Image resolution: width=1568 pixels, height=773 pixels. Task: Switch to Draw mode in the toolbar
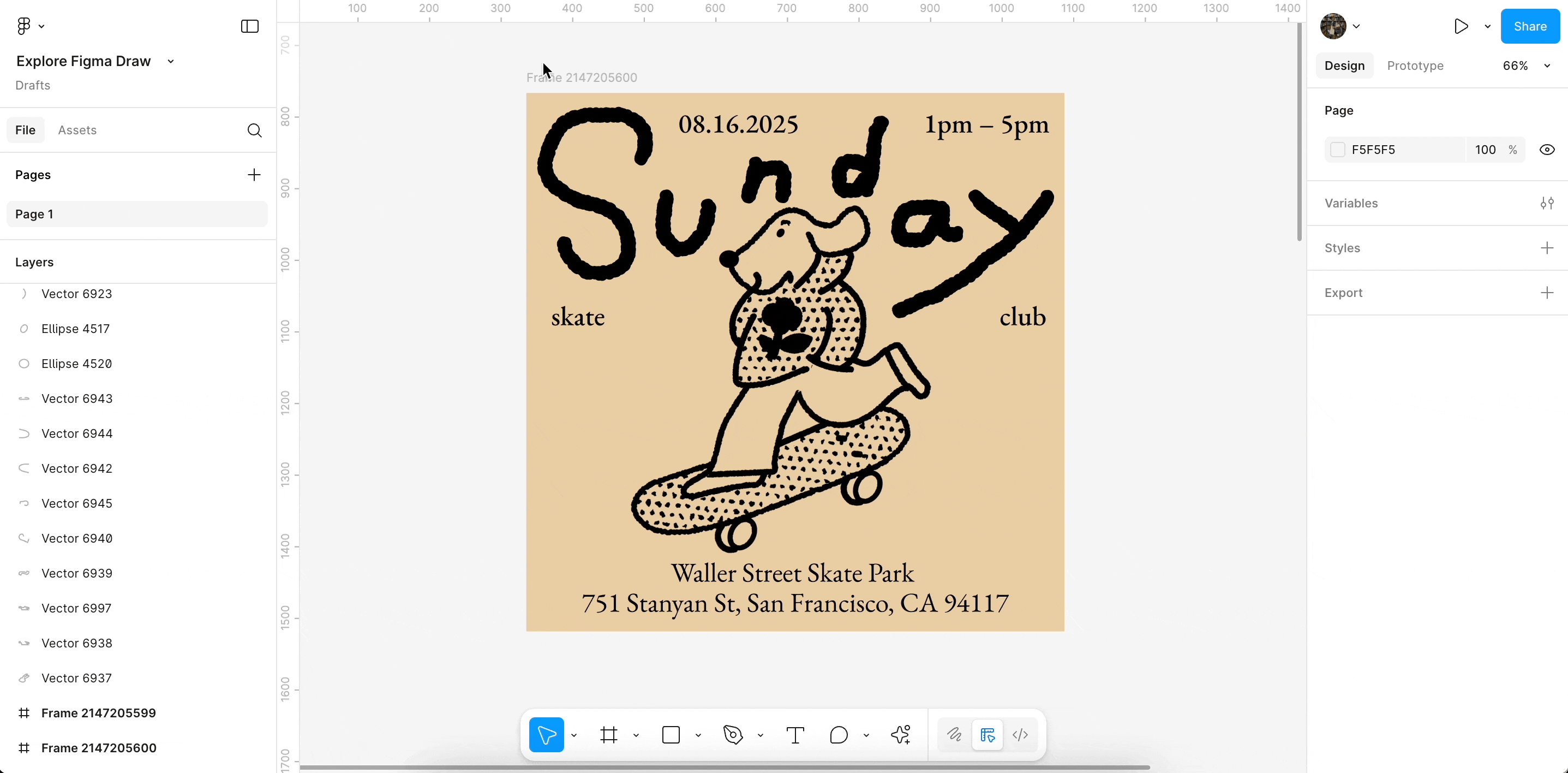(954, 735)
